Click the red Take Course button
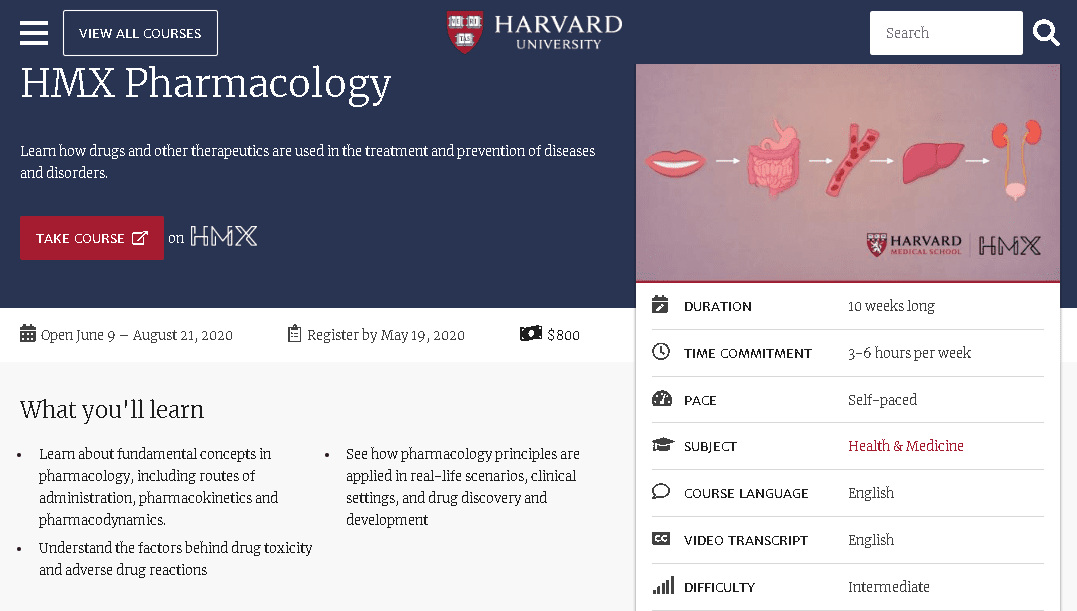Image resolution: width=1077 pixels, height=611 pixels. point(92,238)
